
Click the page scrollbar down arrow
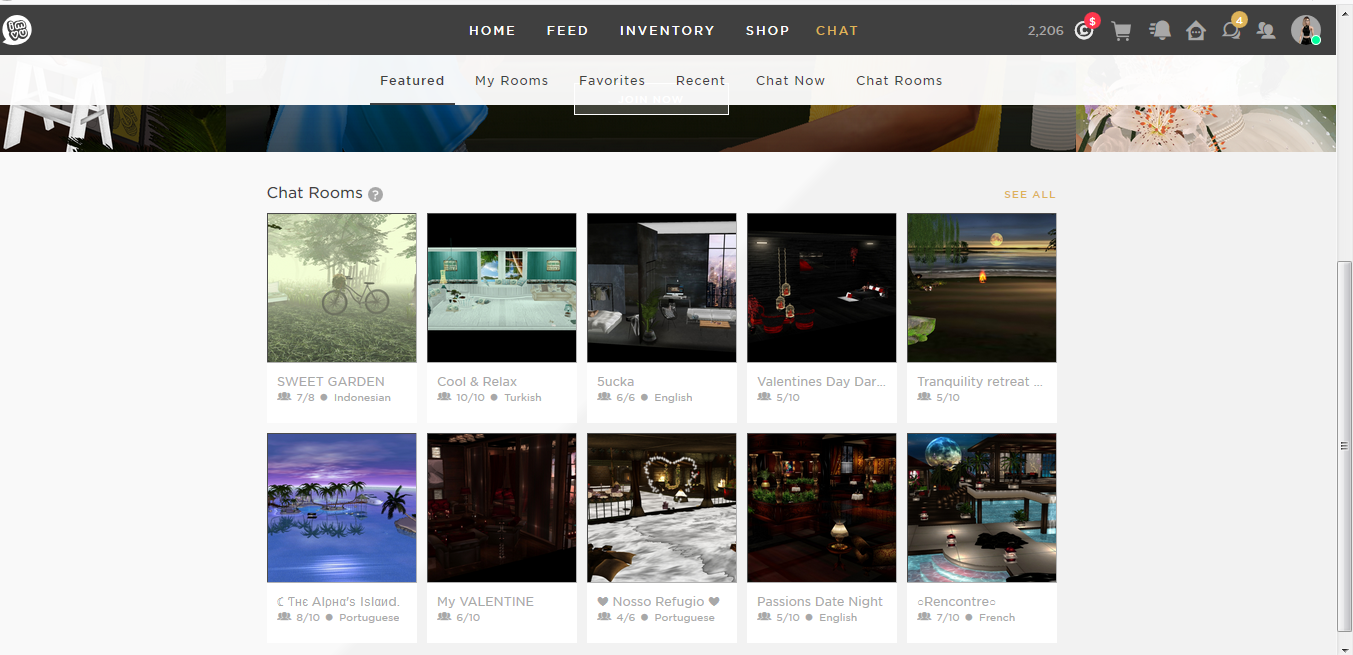click(x=1345, y=648)
